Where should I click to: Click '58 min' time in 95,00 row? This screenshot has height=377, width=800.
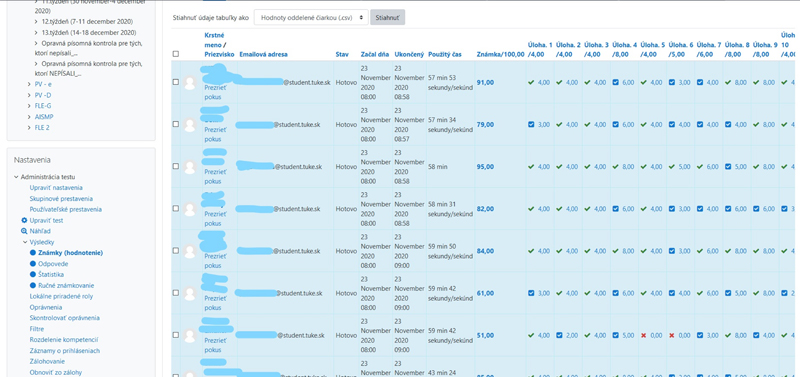(437, 167)
